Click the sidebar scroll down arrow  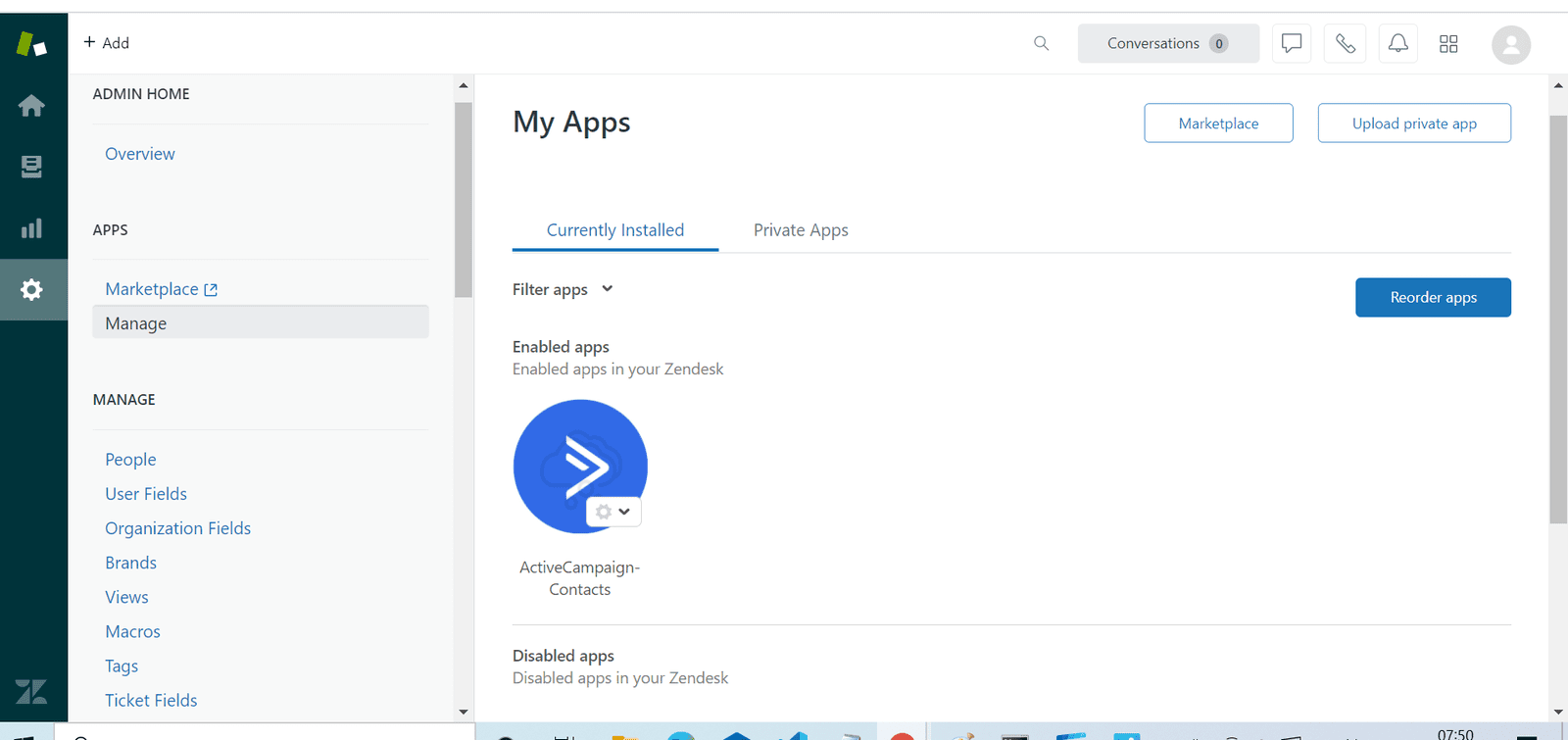coord(464,713)
